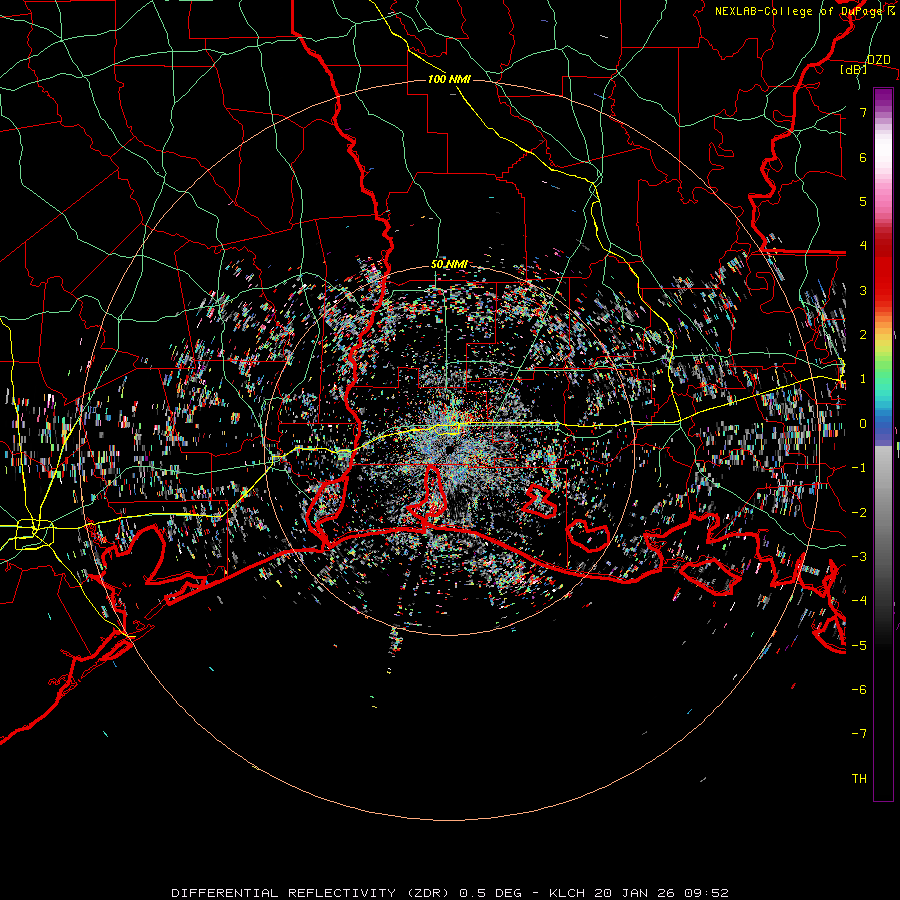Click the 4 dB tick on the color scale
900x900 pixels.
pos(863,246)
